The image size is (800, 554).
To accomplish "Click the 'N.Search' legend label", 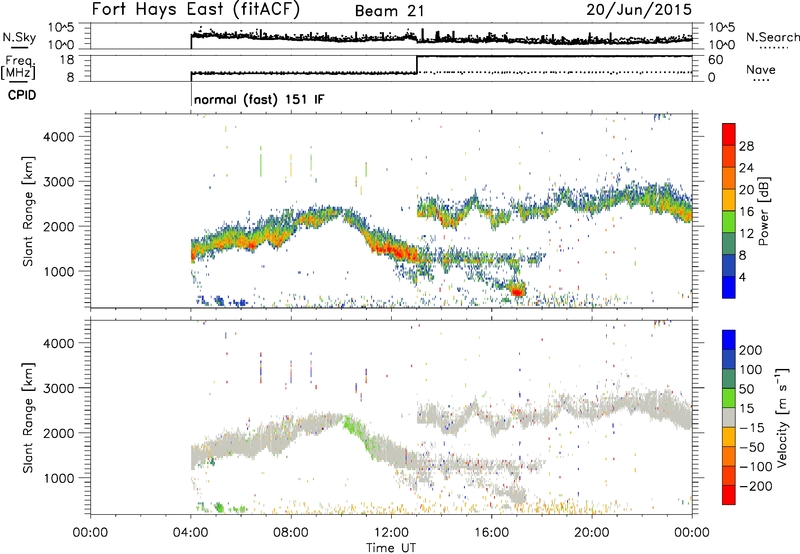I will click(772, 37).
